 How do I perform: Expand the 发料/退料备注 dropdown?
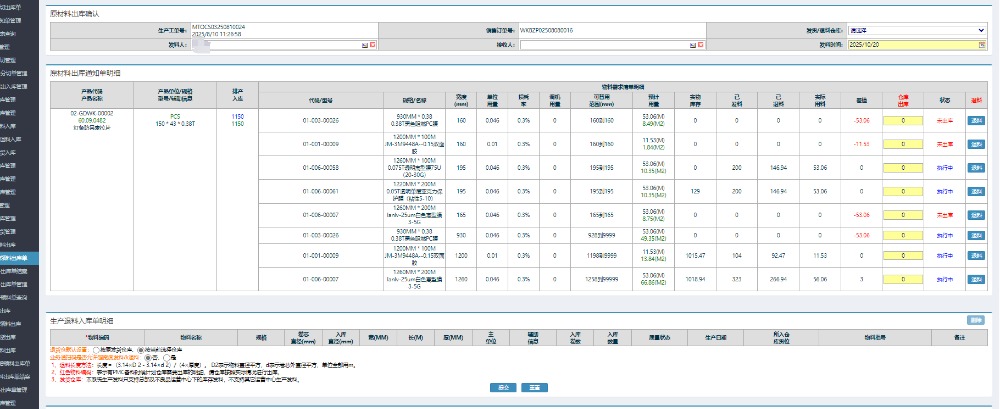click(x=915, y=30)
